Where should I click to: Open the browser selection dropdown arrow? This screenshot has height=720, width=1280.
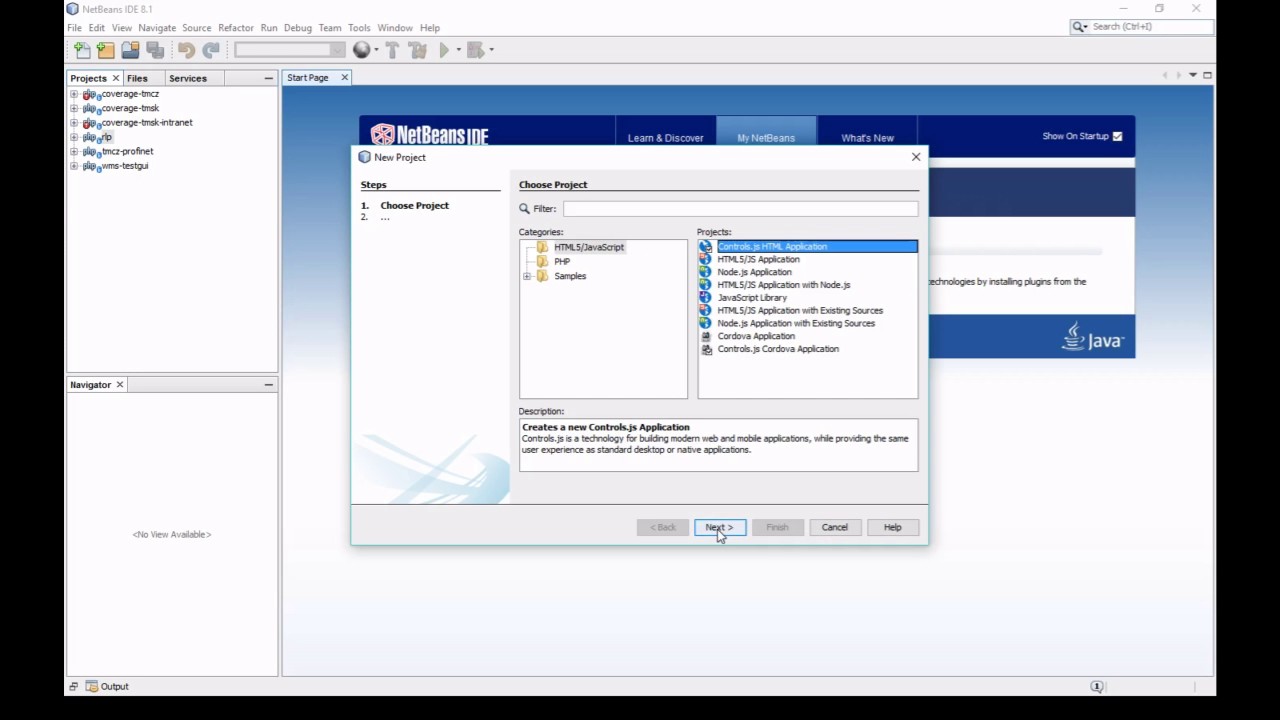376,50
